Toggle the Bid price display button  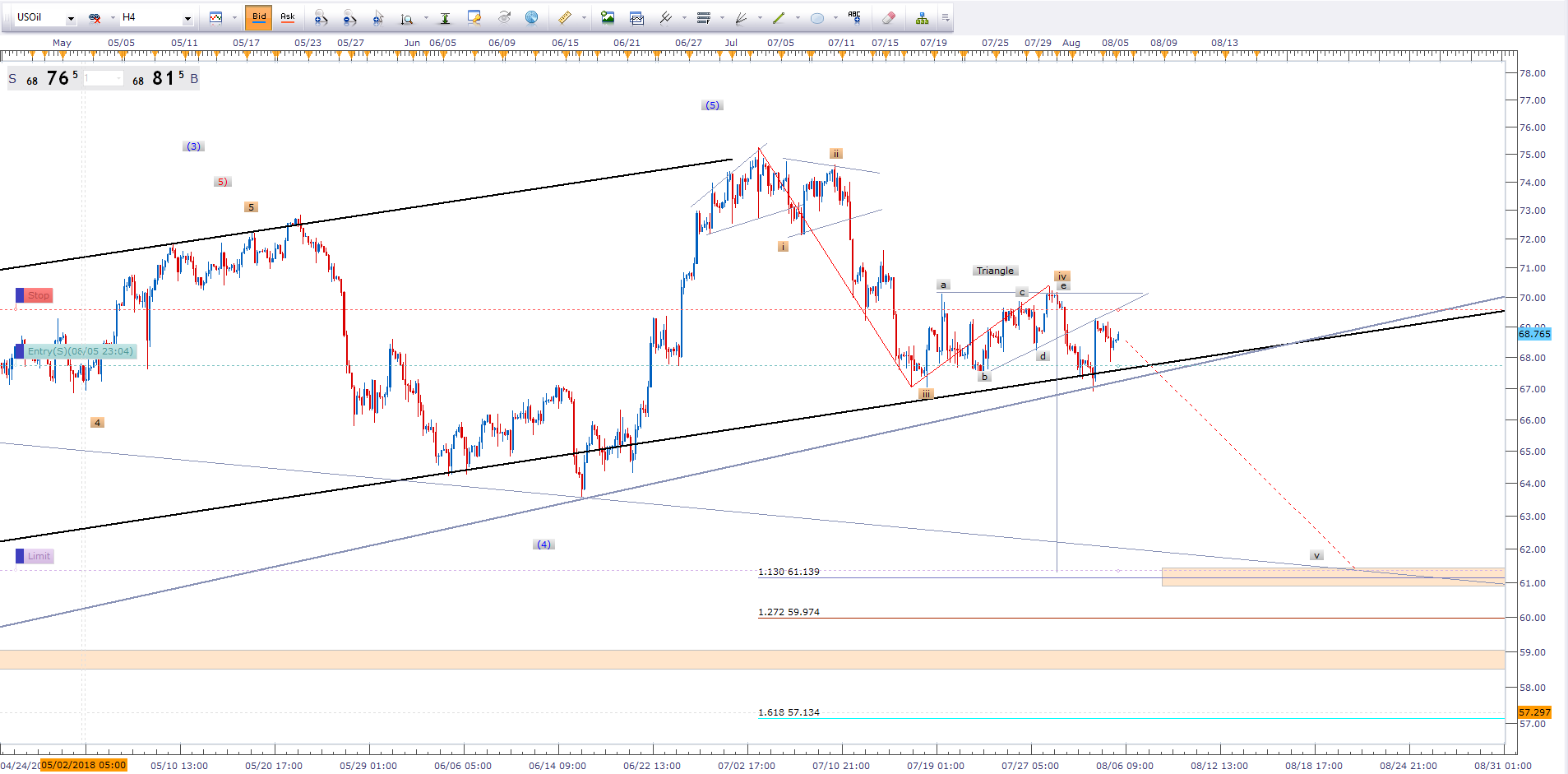(259, 17)
